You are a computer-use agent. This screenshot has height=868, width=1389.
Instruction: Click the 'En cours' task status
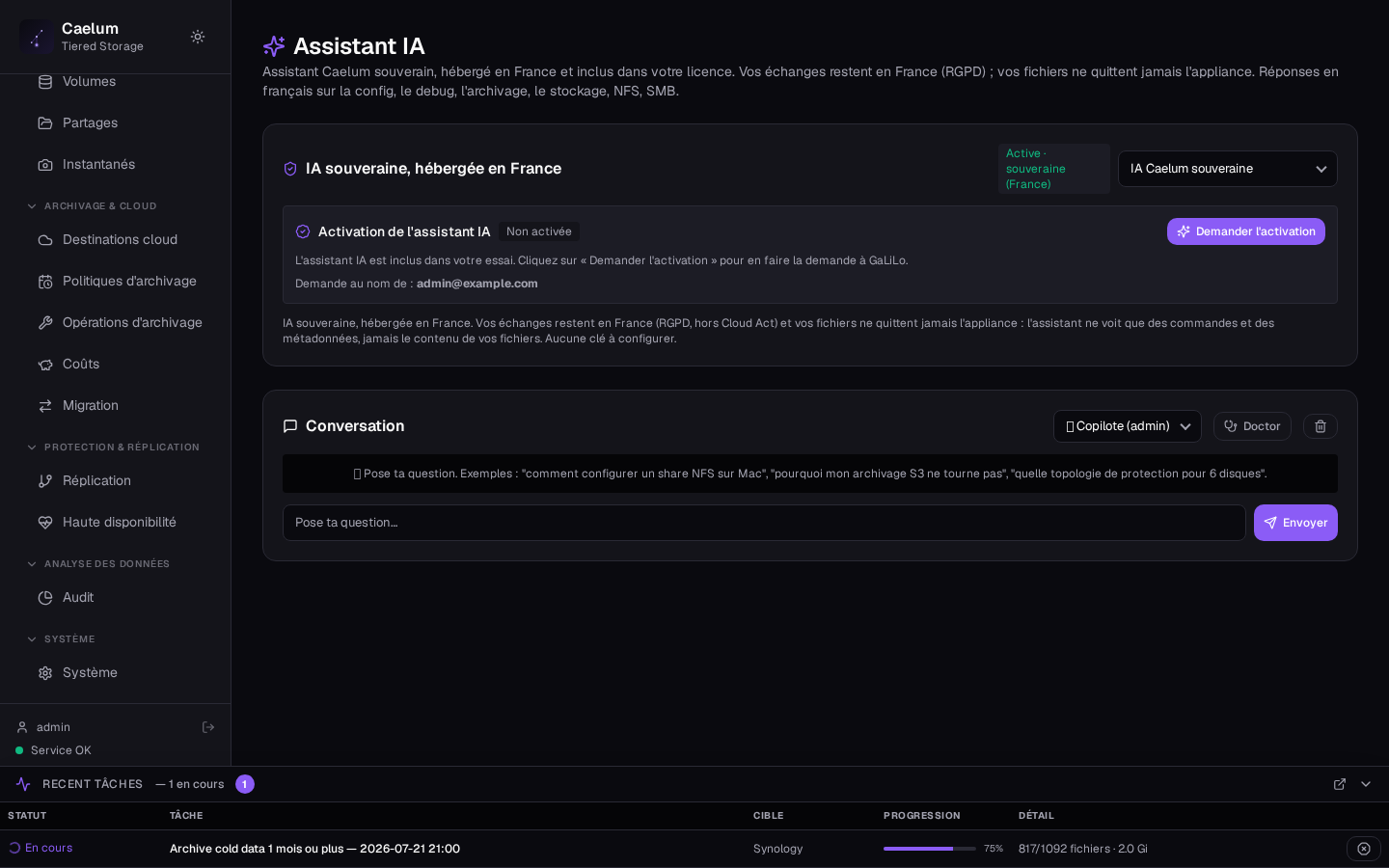(41, 848)
